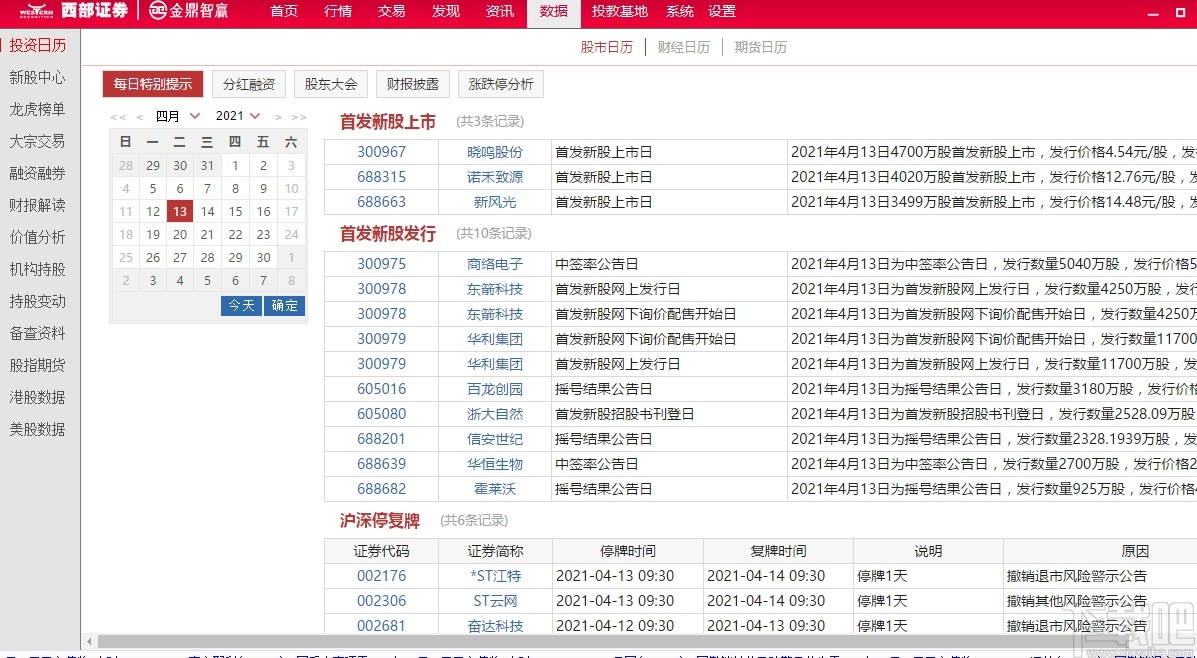
Task: Open the 四月 month dropdown
Action: 176,115
